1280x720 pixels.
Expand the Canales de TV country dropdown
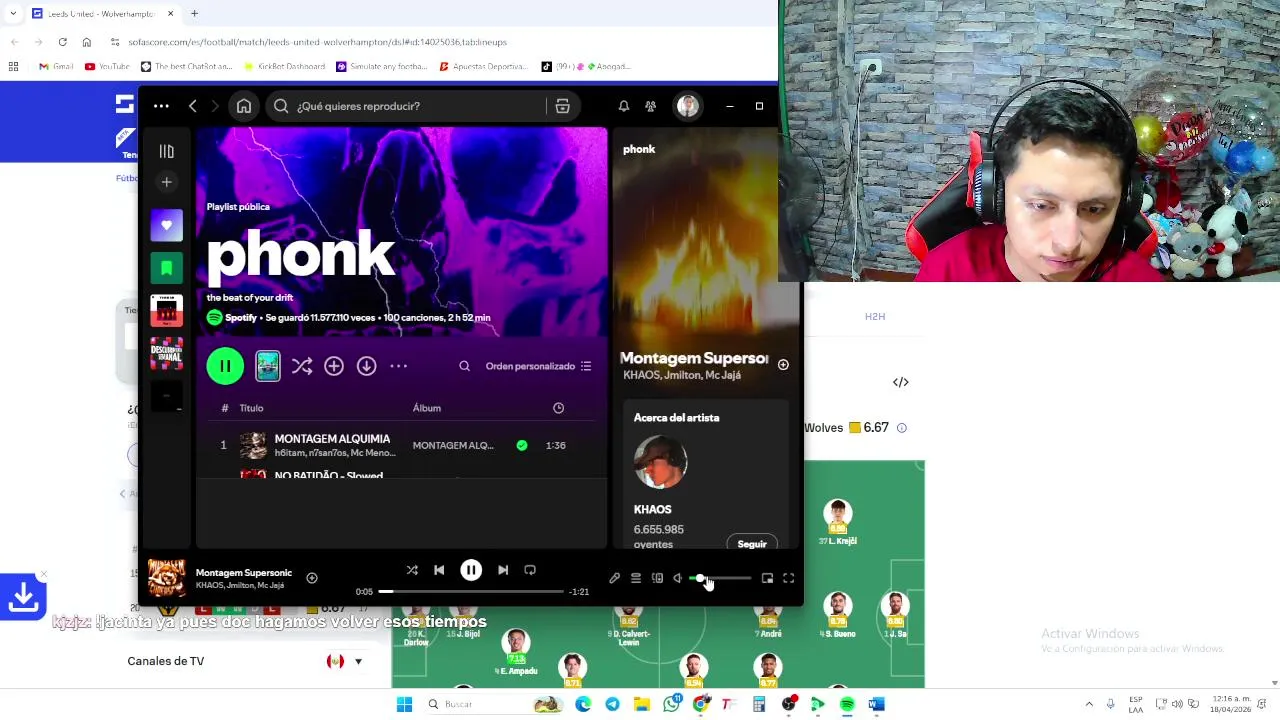point(345,661)
